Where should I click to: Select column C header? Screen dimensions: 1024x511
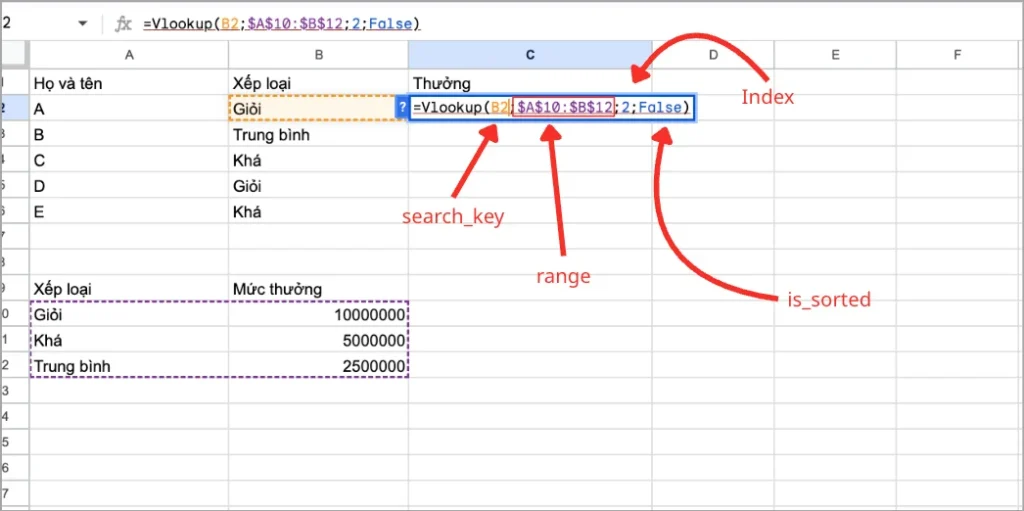pos(530,56)
